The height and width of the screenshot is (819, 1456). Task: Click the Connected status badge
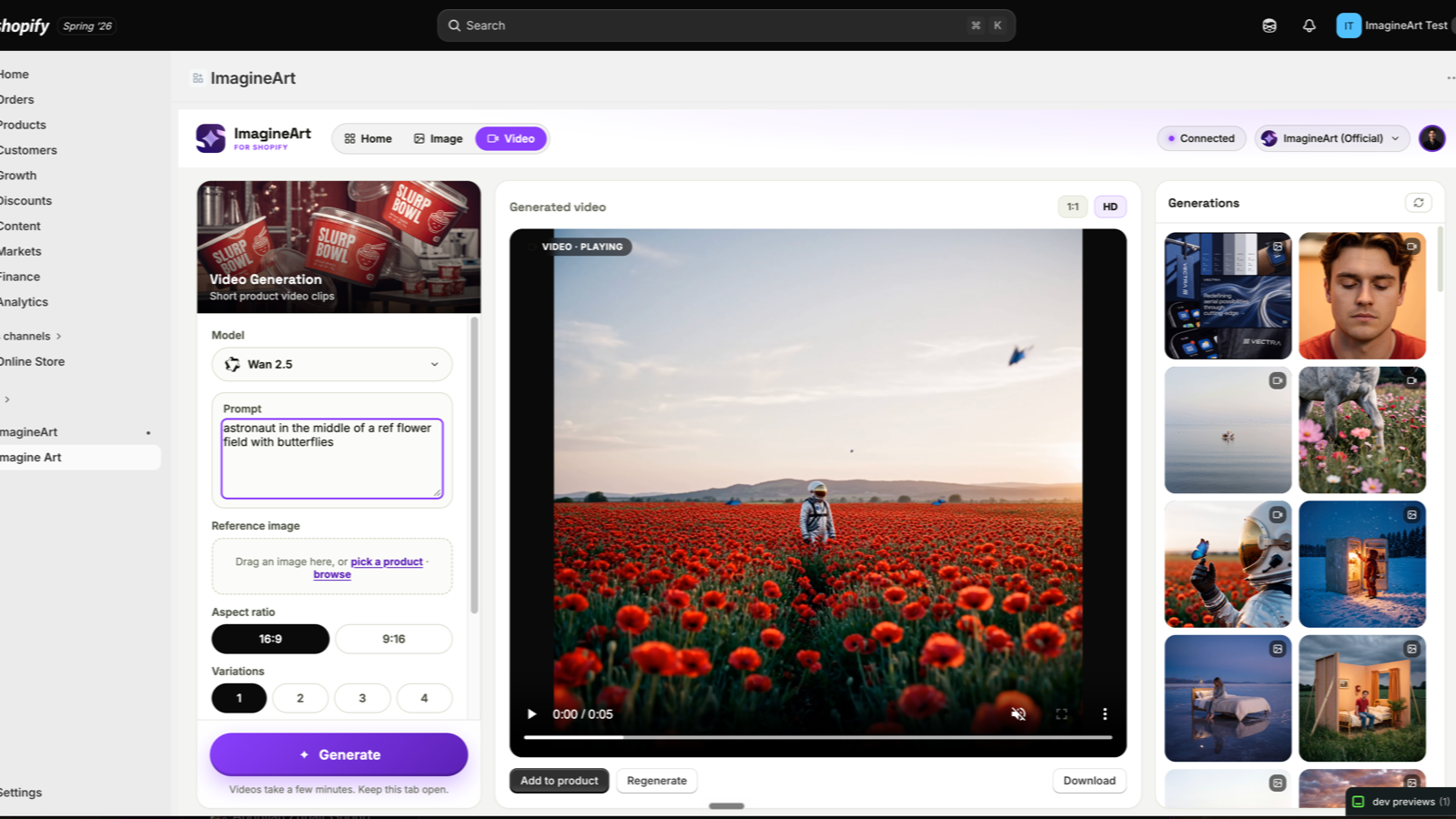[x=1201, y=138]
